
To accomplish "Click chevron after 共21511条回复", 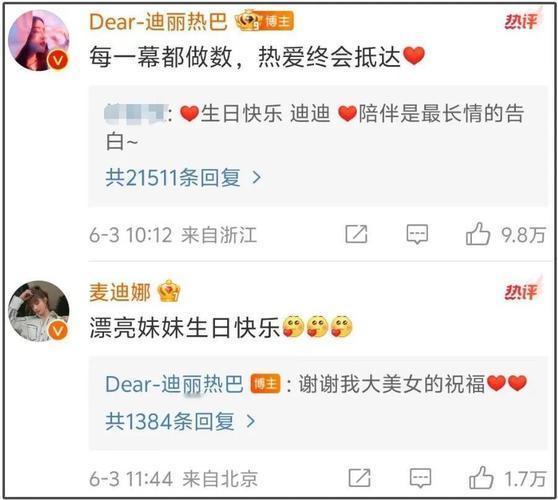I will pos(257,177).
